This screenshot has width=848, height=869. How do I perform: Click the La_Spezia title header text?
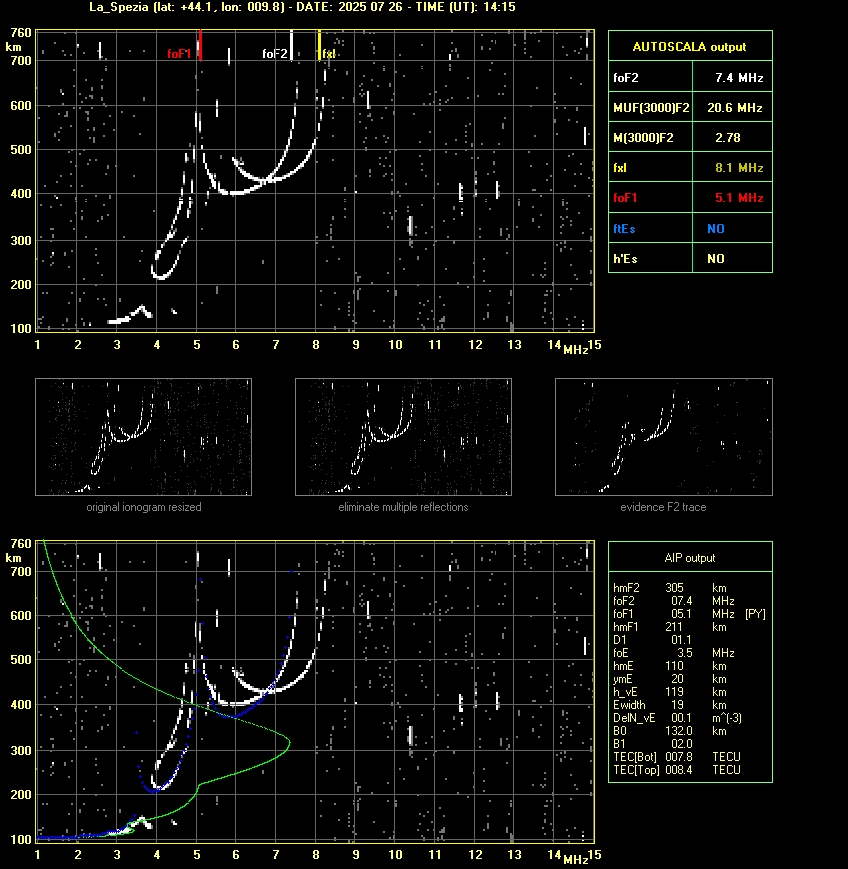(302, 7)
